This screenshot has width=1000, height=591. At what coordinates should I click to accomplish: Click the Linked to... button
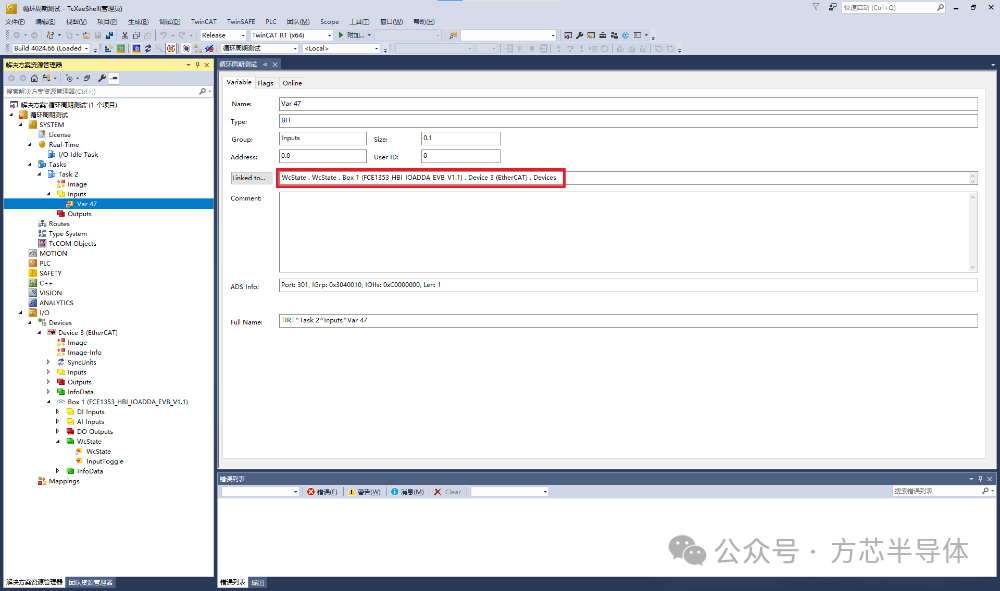251,178
